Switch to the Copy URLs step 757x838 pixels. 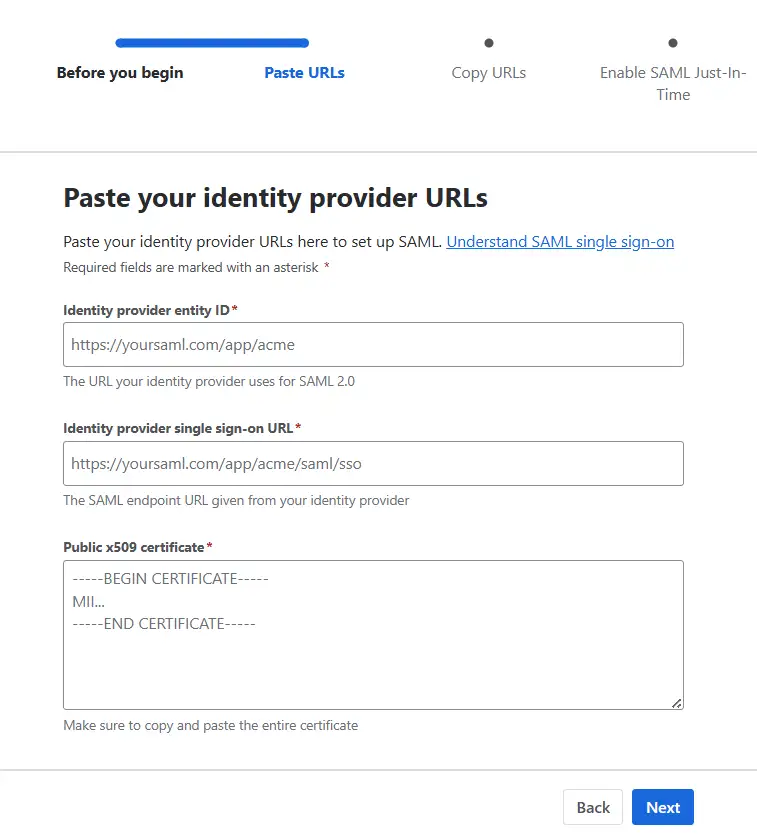pyautogui.click(x=488, y=72)
